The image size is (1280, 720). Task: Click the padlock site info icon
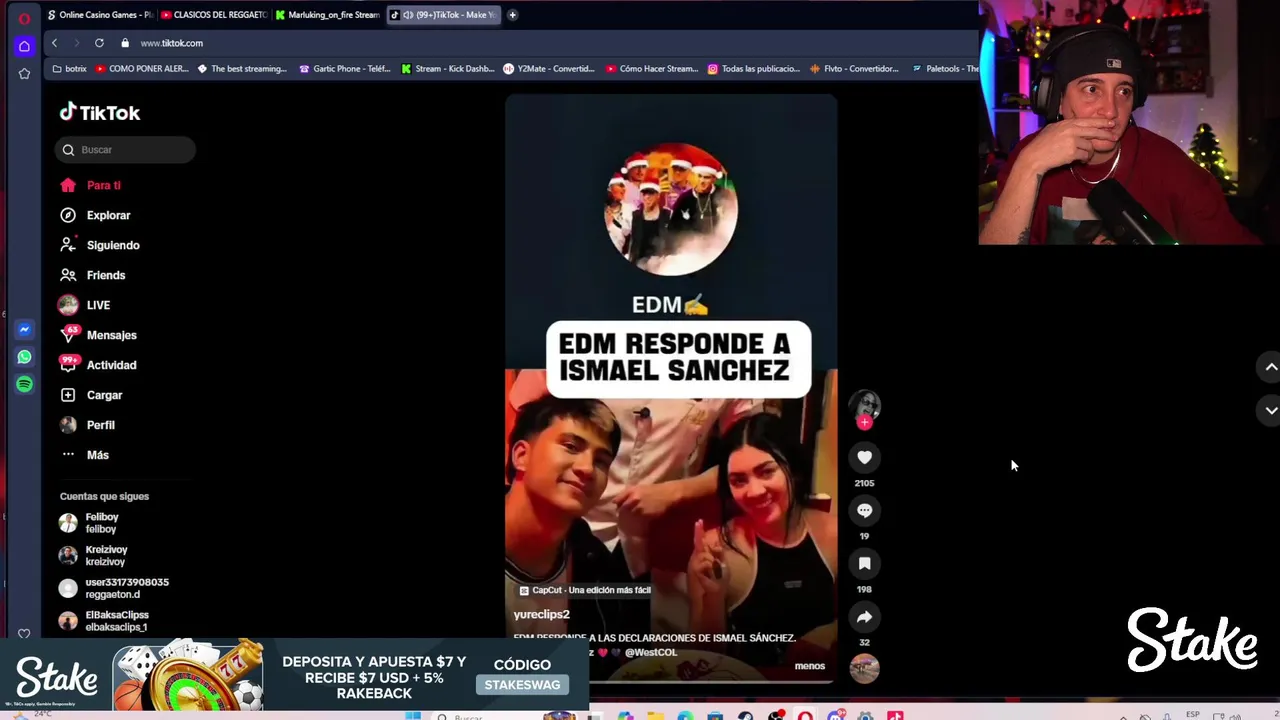[x=125, y=43]
